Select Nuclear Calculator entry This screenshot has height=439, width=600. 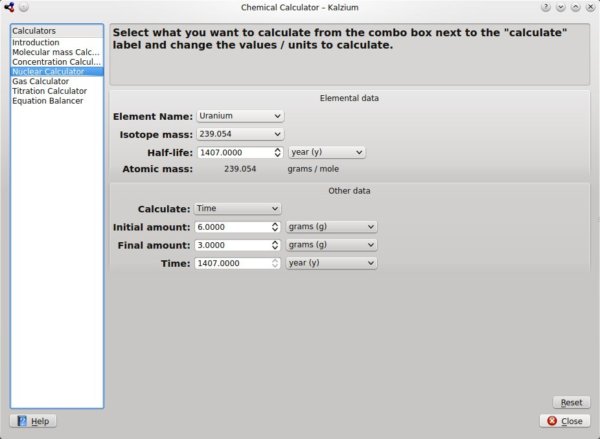[x=57, y=72]
